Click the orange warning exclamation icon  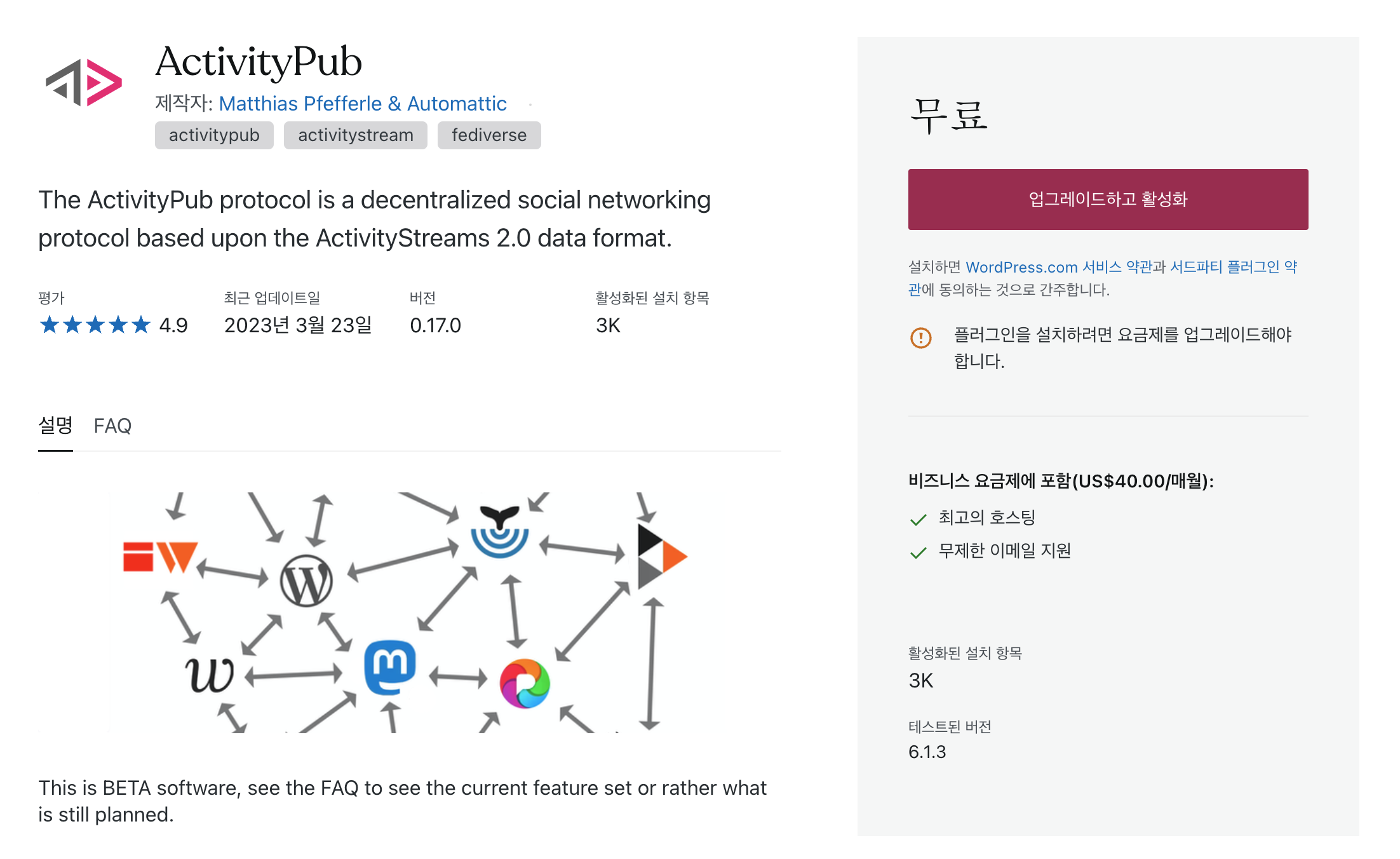[921, 337]
